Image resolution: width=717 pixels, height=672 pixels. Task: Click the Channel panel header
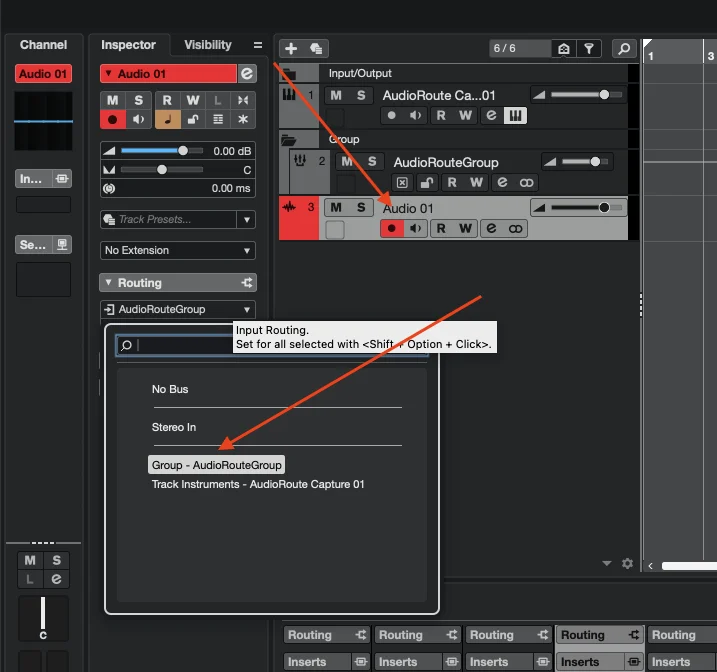43,45
